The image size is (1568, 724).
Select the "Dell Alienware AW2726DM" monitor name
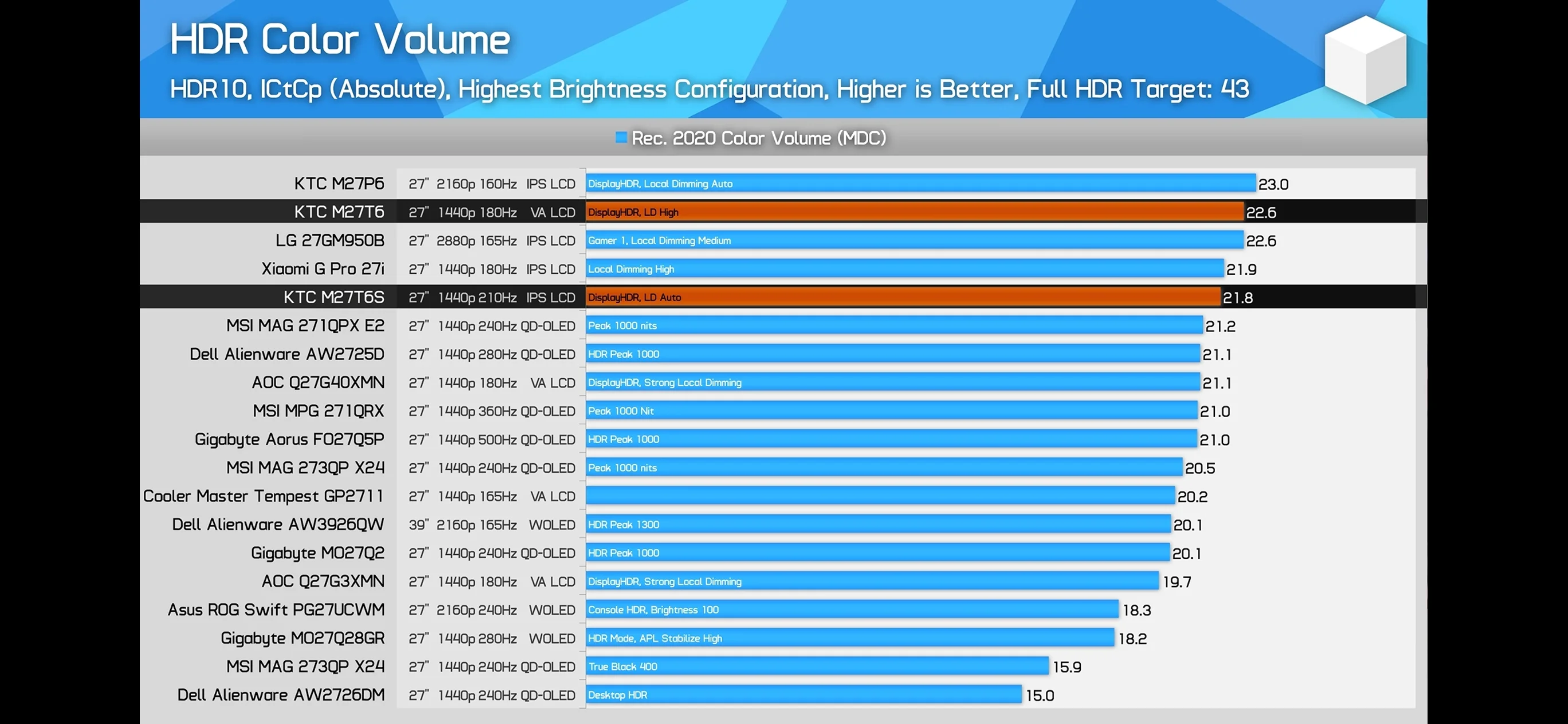click(x=281, y=695)
